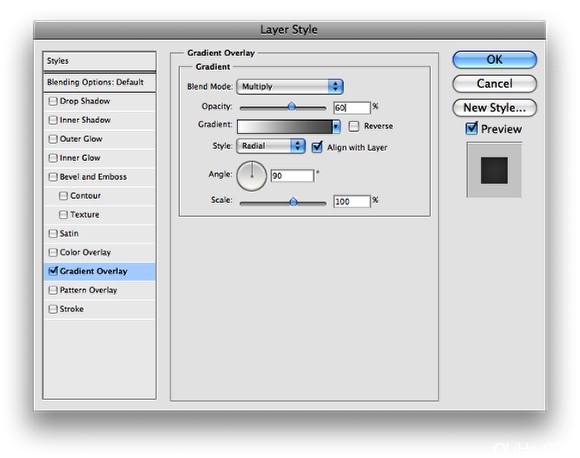Enable the Reverse checkbox

(354, 126)
